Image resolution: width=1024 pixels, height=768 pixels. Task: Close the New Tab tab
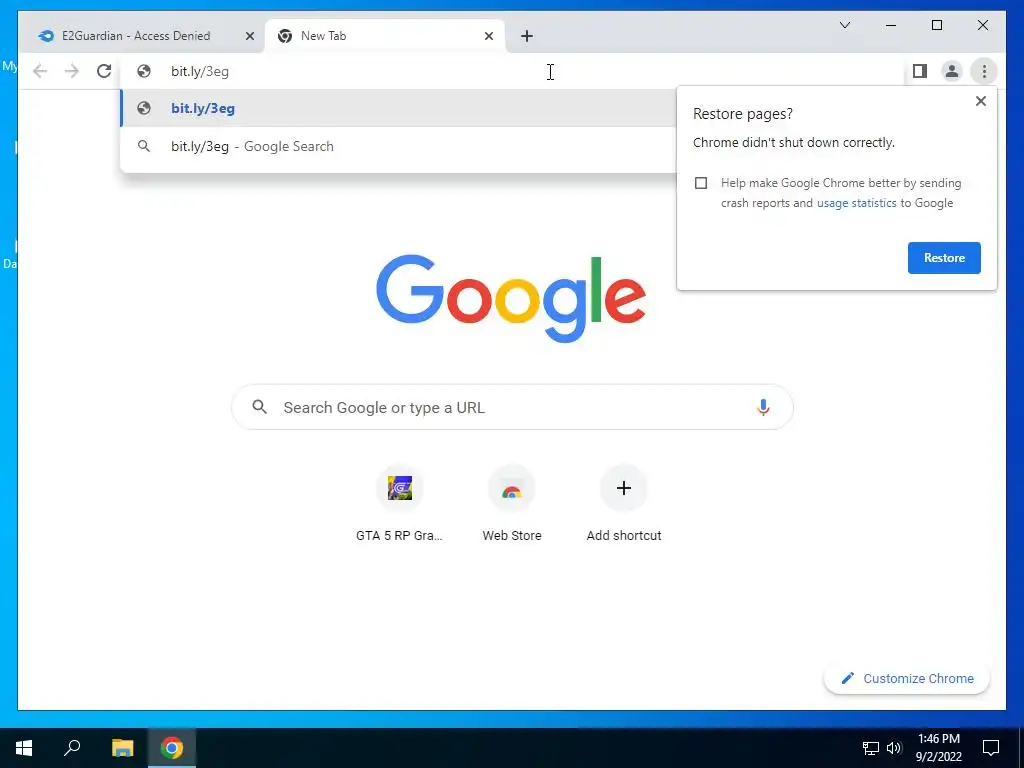[488, 36]
